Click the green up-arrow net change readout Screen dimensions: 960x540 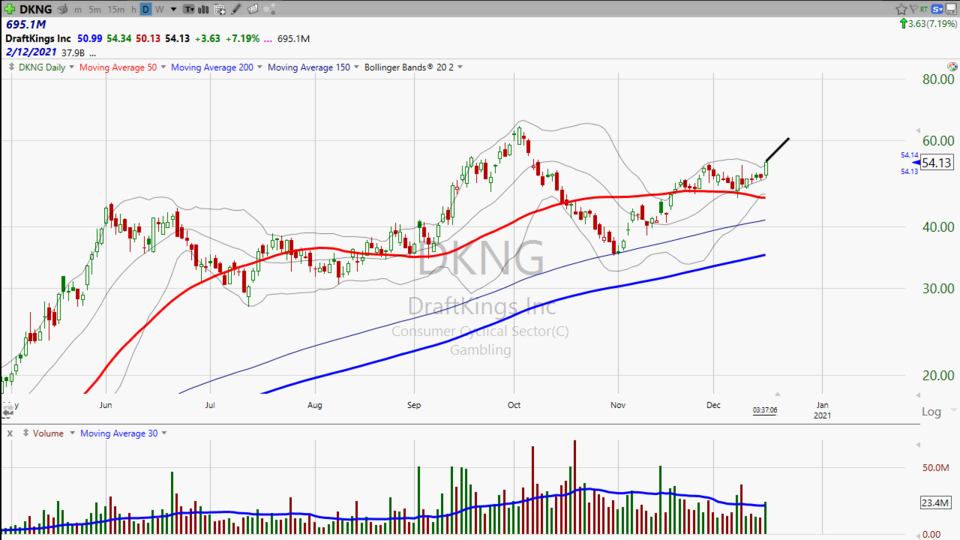(928, 24)
